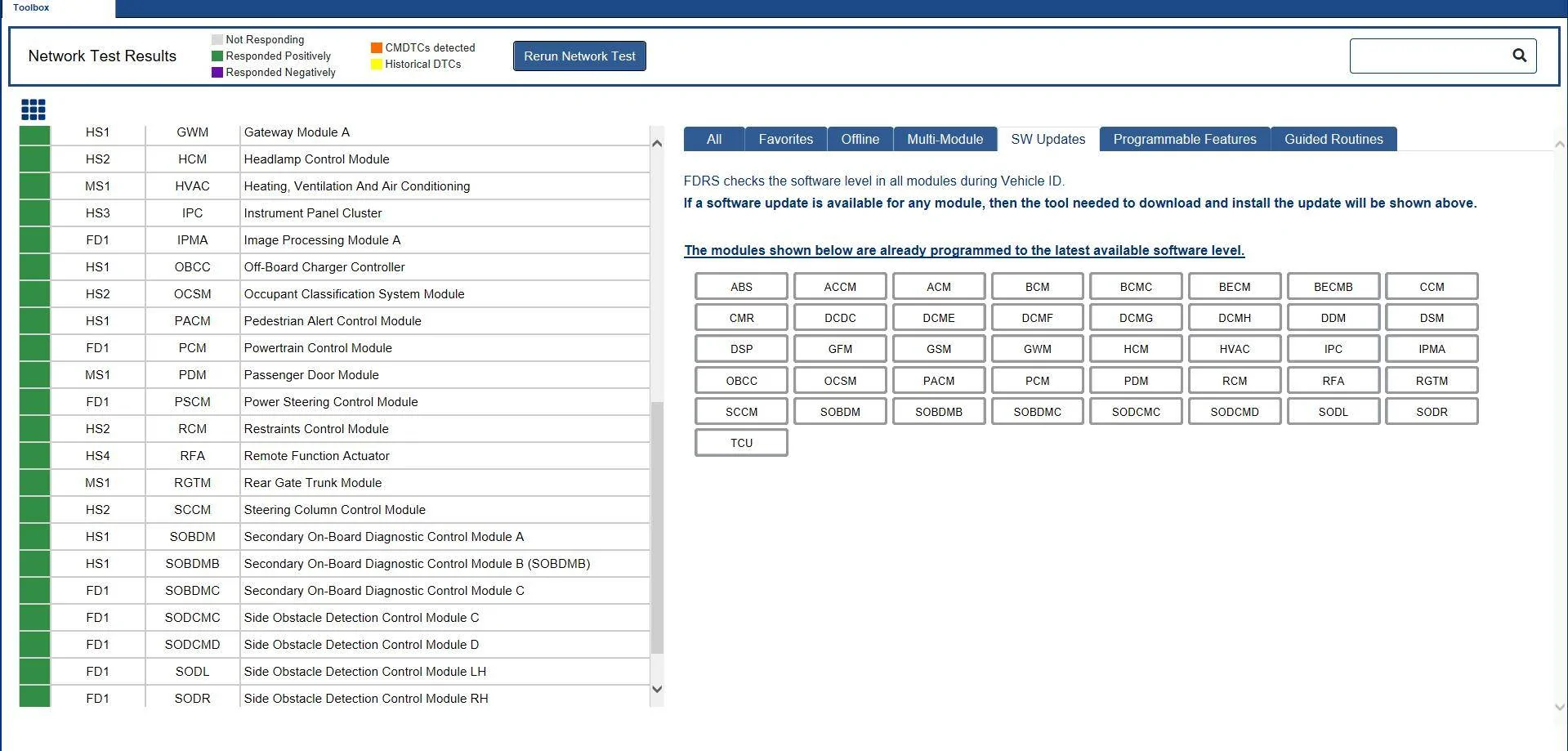The height and width of the screenshot is (751, 1568).
Task: Click the green status square for PCM
Action: pyautogui.click(x=35, y=348)
